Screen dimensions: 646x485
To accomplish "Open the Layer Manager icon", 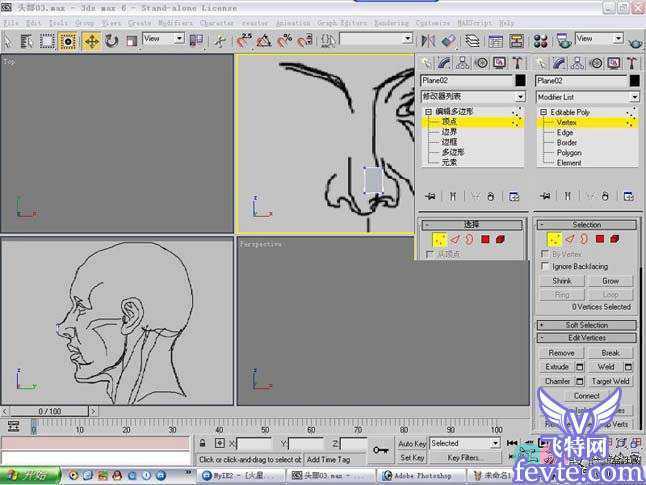I will [x=472, y=41].
